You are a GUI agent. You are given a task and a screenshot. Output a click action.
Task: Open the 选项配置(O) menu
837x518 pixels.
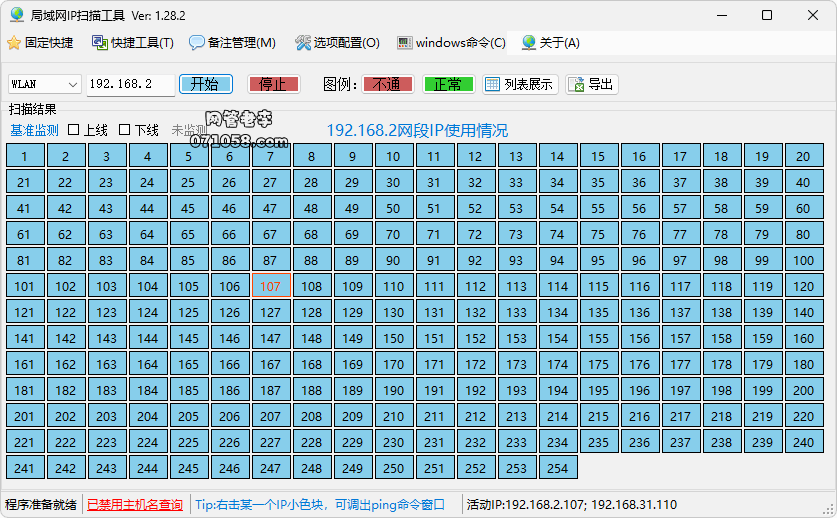click(x=337, y=43)
